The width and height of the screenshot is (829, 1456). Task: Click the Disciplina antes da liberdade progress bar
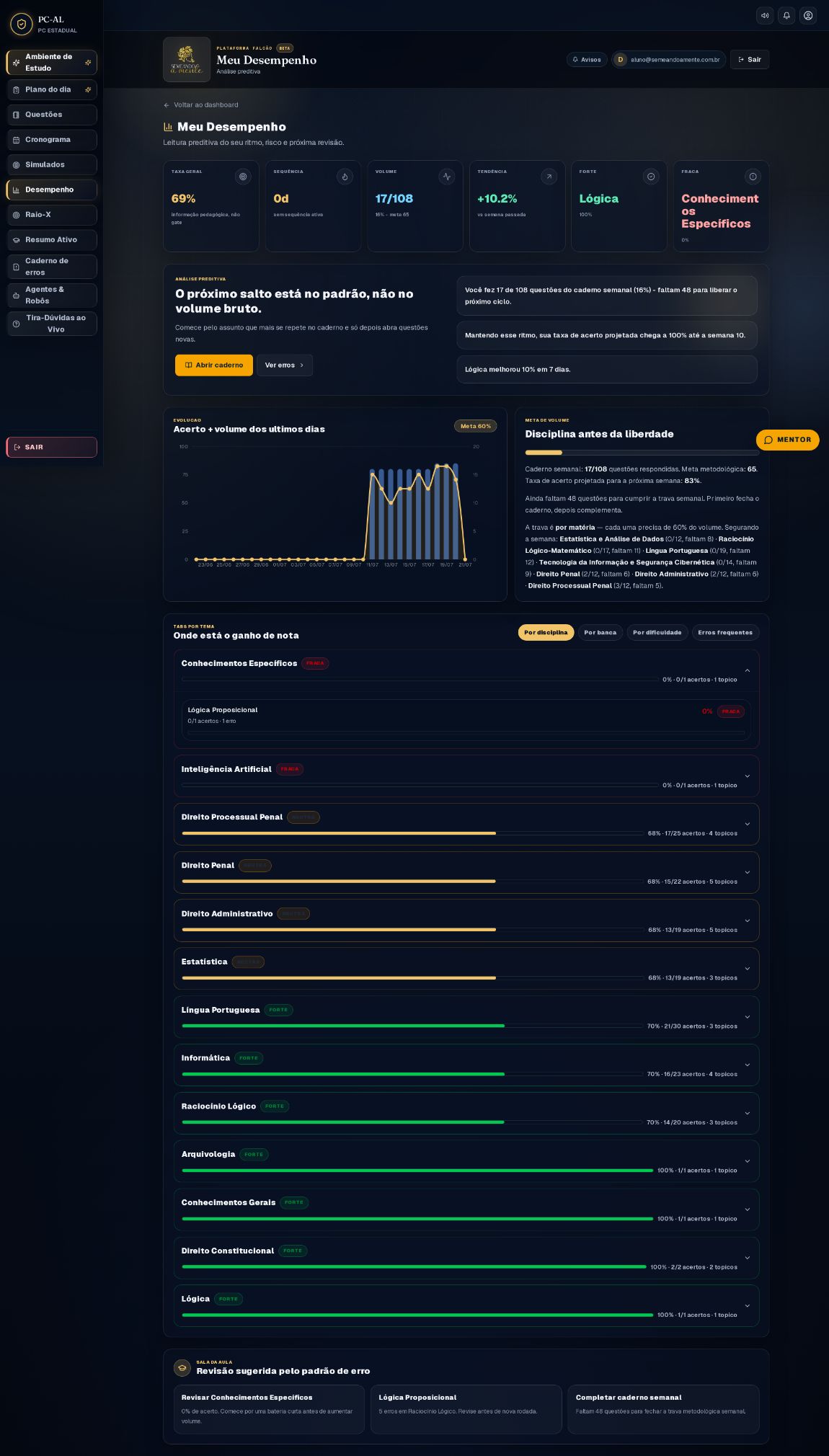tap(642, 453)
